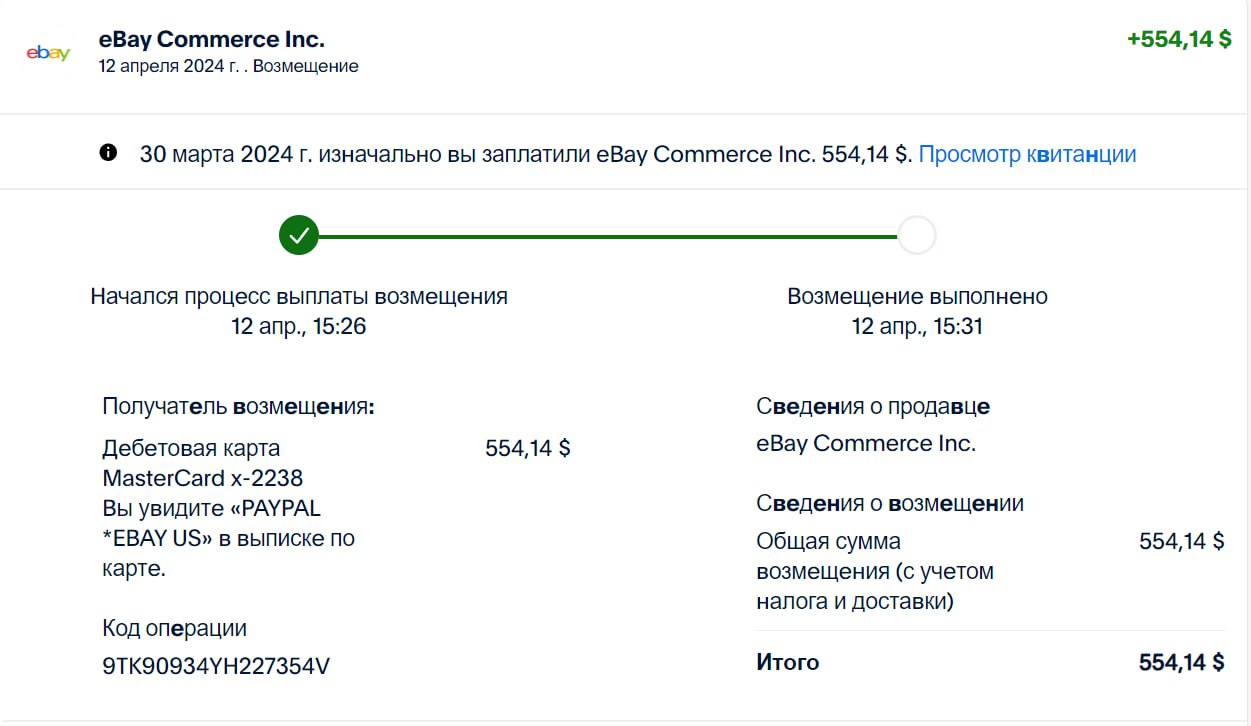Click the eBay logo icon

point(48,53)
